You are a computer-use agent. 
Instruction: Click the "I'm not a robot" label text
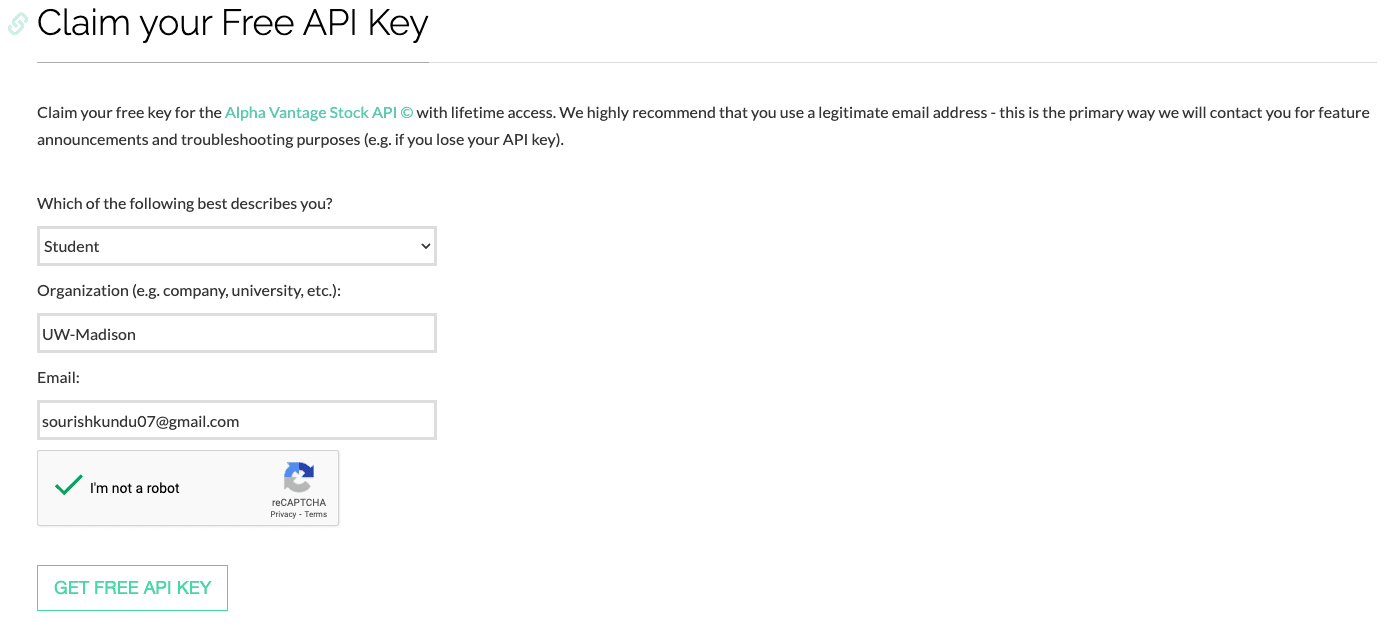pyautogui.click(x=135, y=488)
